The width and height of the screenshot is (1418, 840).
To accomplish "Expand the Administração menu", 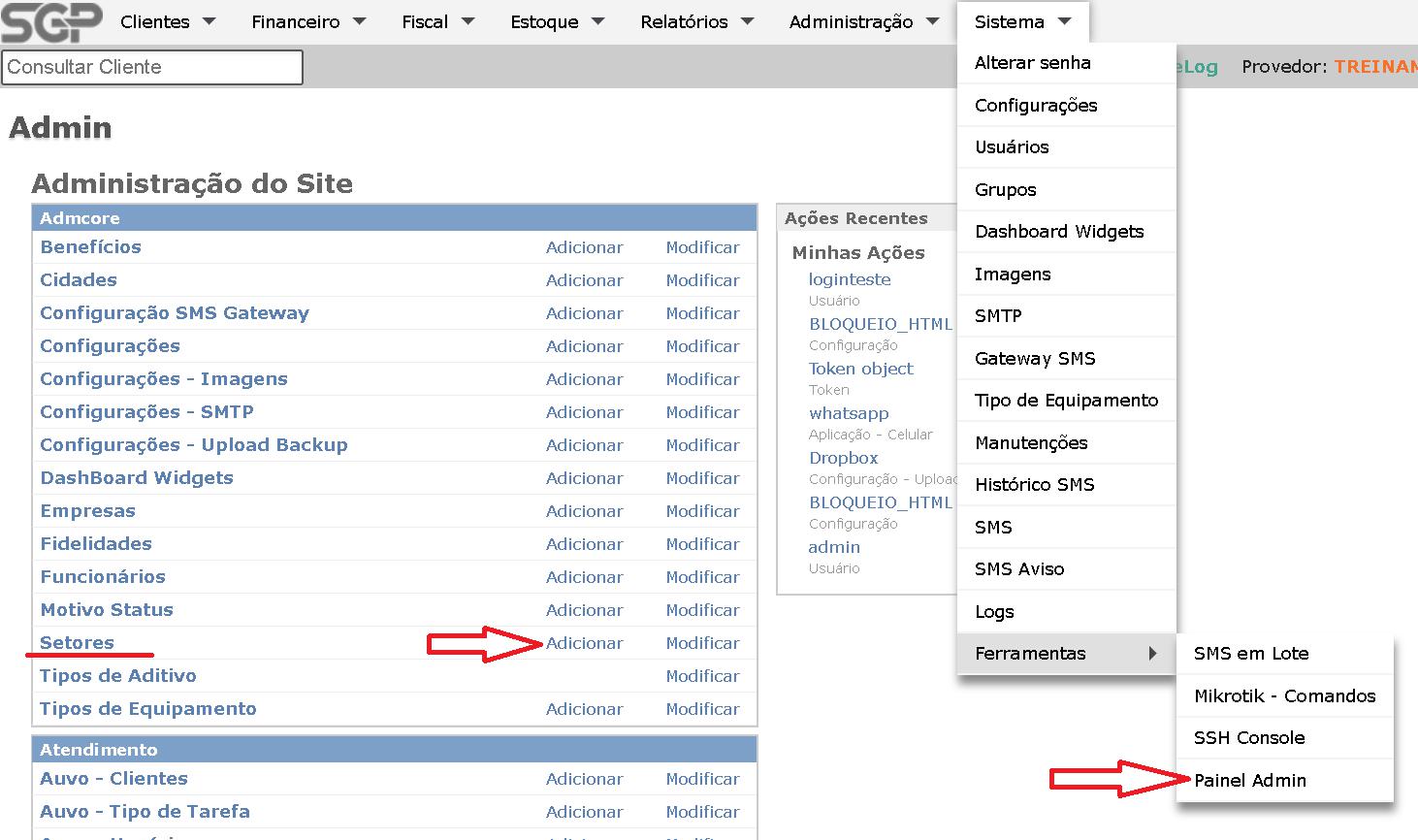I will click(x=863, y=21).
